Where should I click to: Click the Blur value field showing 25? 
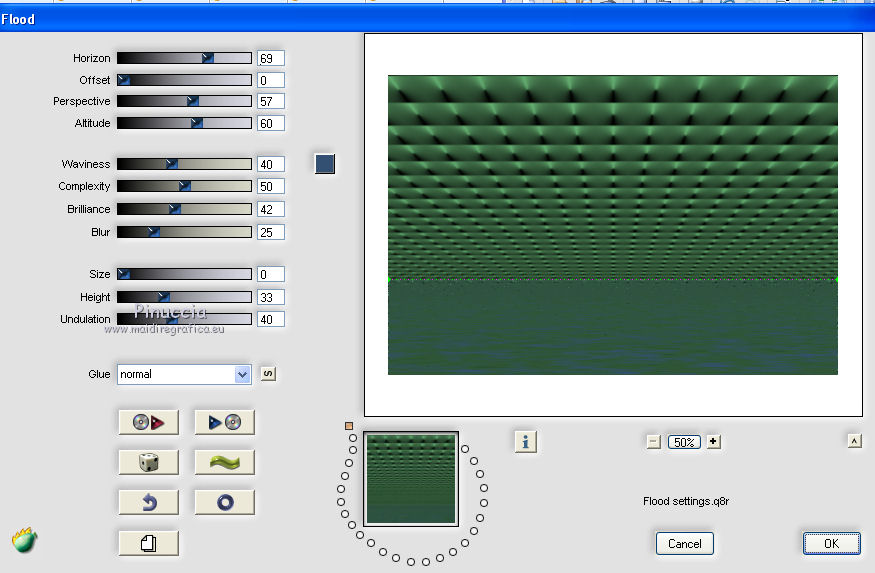271,232
